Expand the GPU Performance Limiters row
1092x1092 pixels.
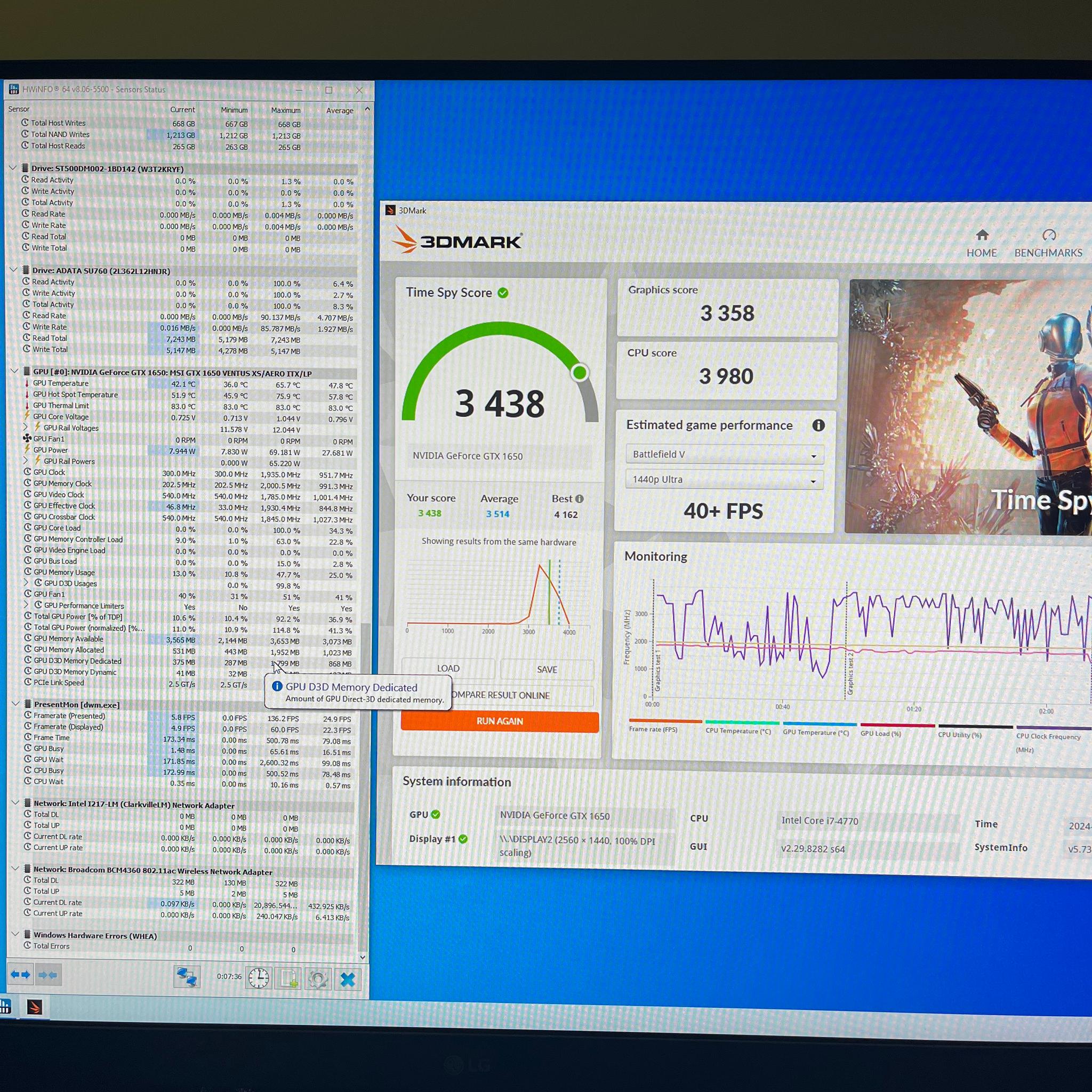[x=26, y=605]
